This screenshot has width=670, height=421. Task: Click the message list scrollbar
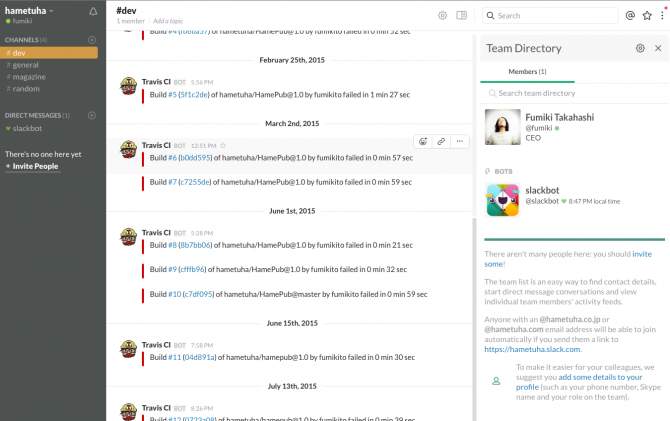tap(474, 318)
